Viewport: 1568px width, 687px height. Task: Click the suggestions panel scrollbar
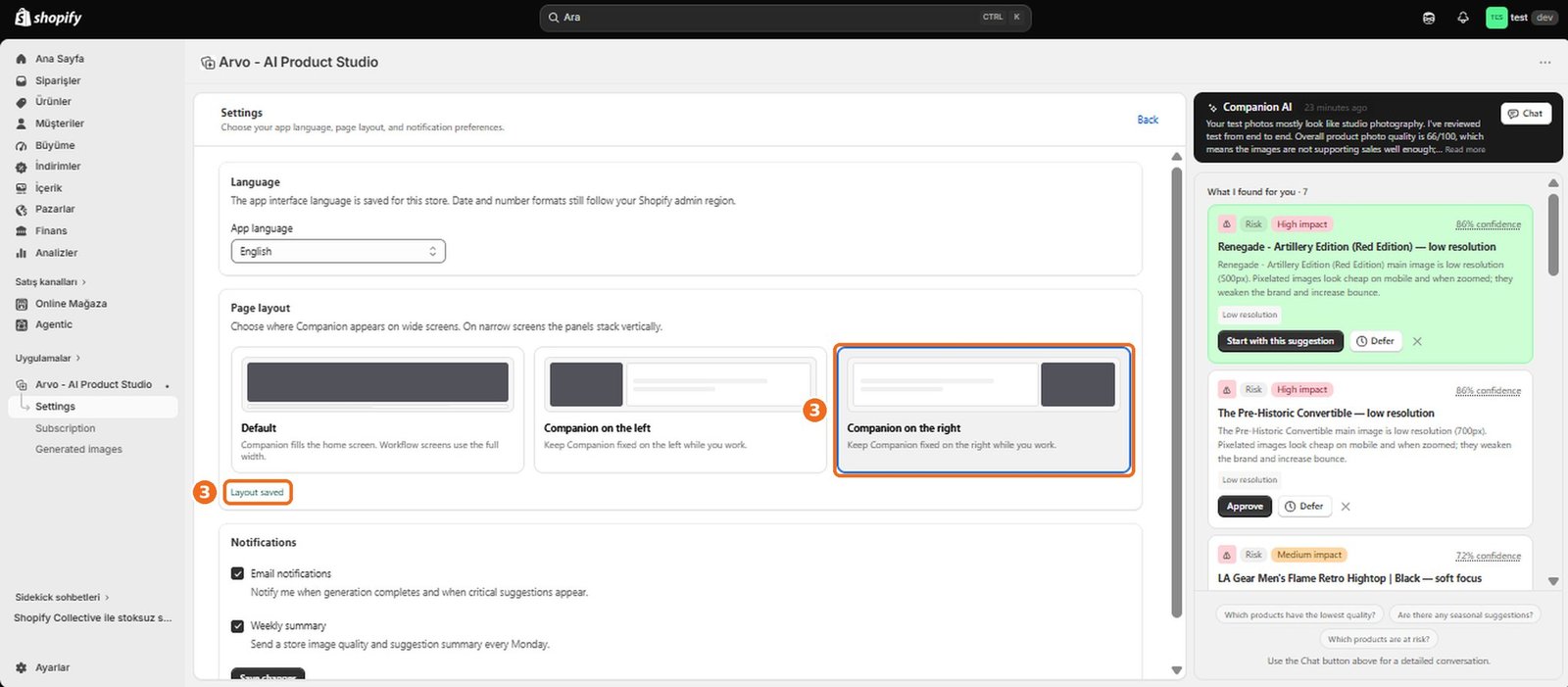coord(1553,235)
